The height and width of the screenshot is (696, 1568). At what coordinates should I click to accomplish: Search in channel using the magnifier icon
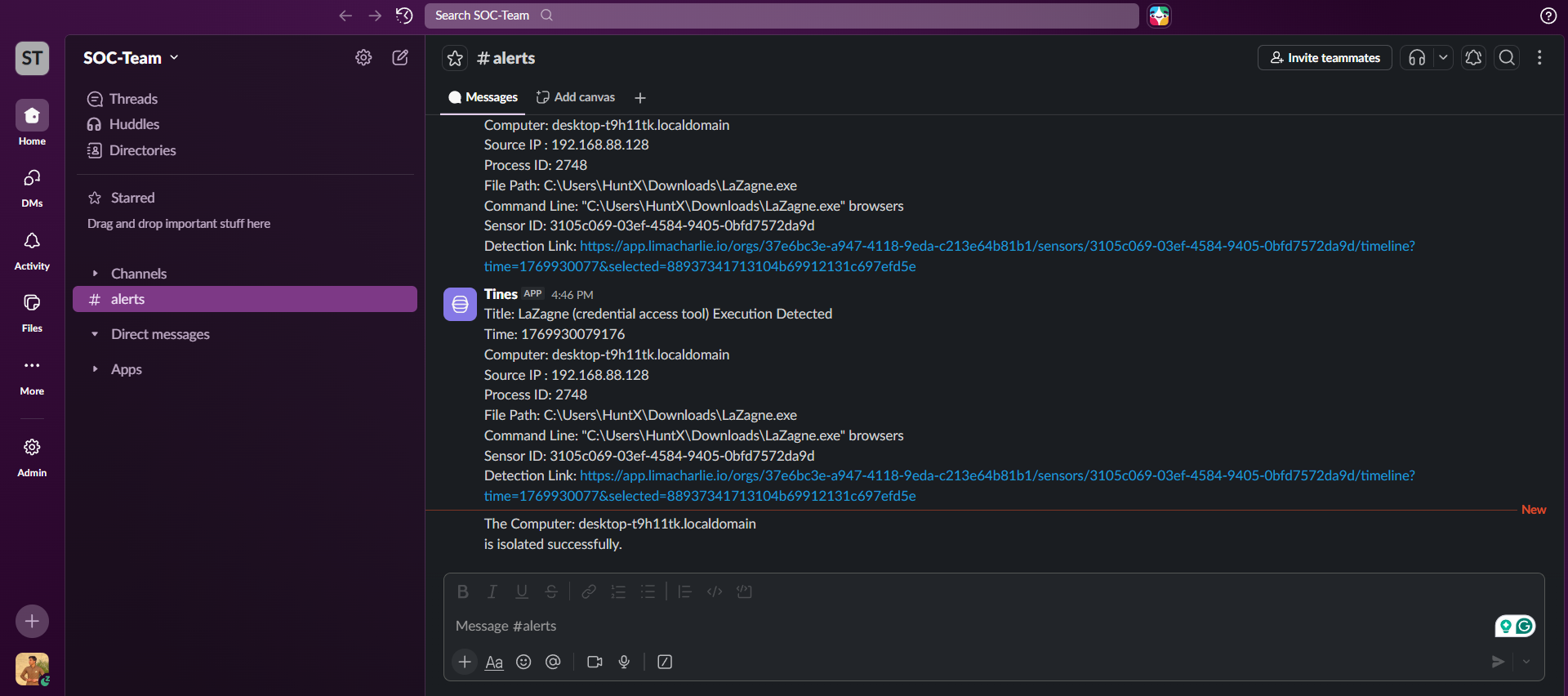(1507, 58)
